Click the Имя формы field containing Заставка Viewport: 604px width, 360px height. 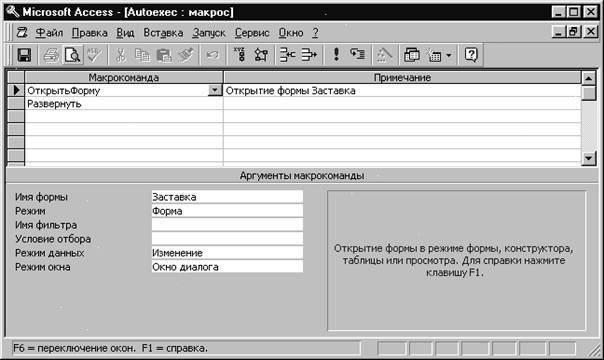click(227, 197)
